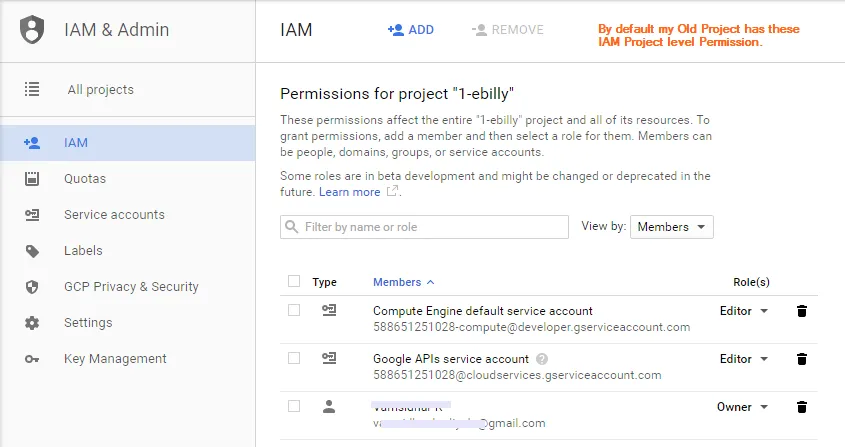Remove the Owner member using trash icon

[x=801, y=407]
